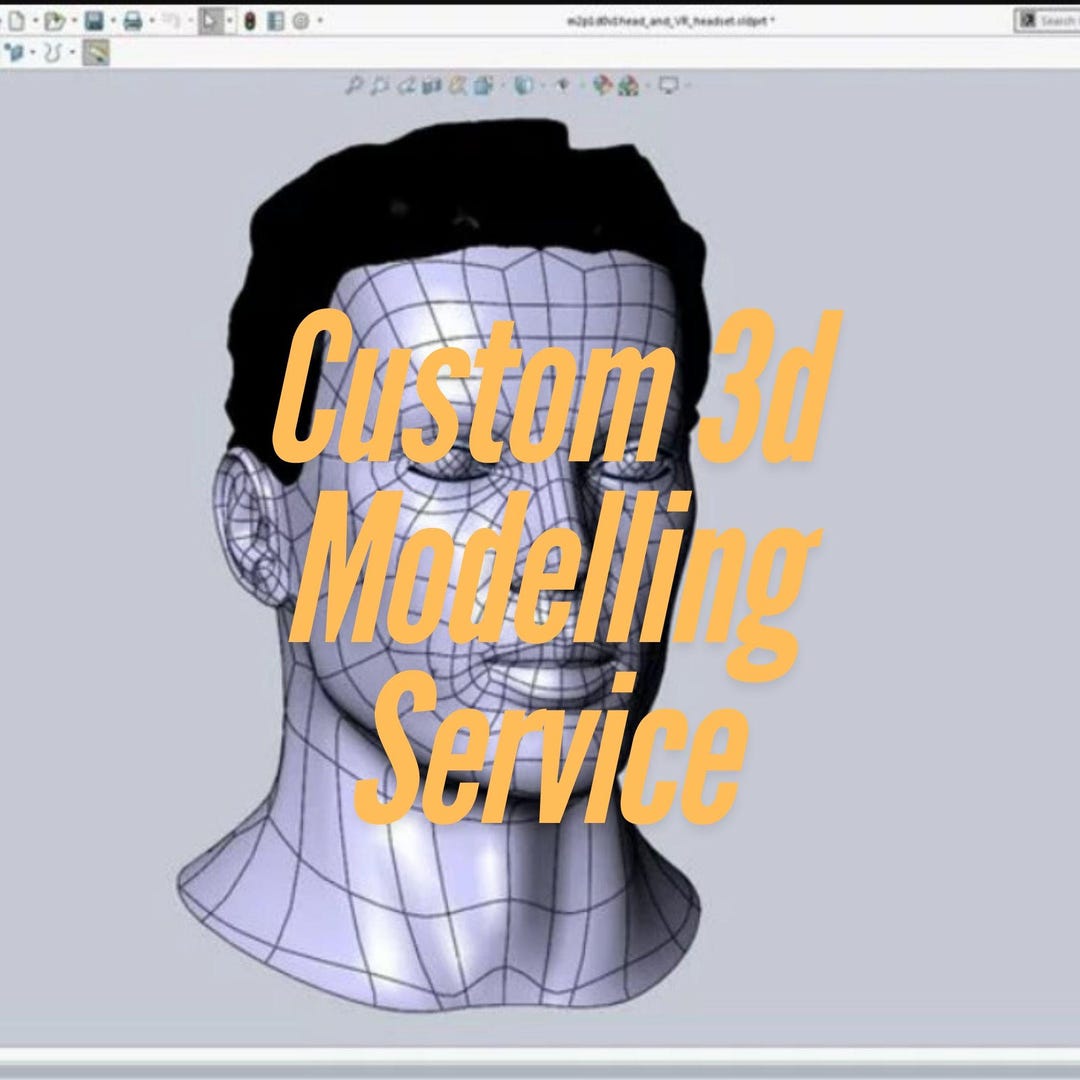This screenshot has height=1080, width=1080.
Task: Click the Undo icon in the toolbar
Action: click(170, 20)
